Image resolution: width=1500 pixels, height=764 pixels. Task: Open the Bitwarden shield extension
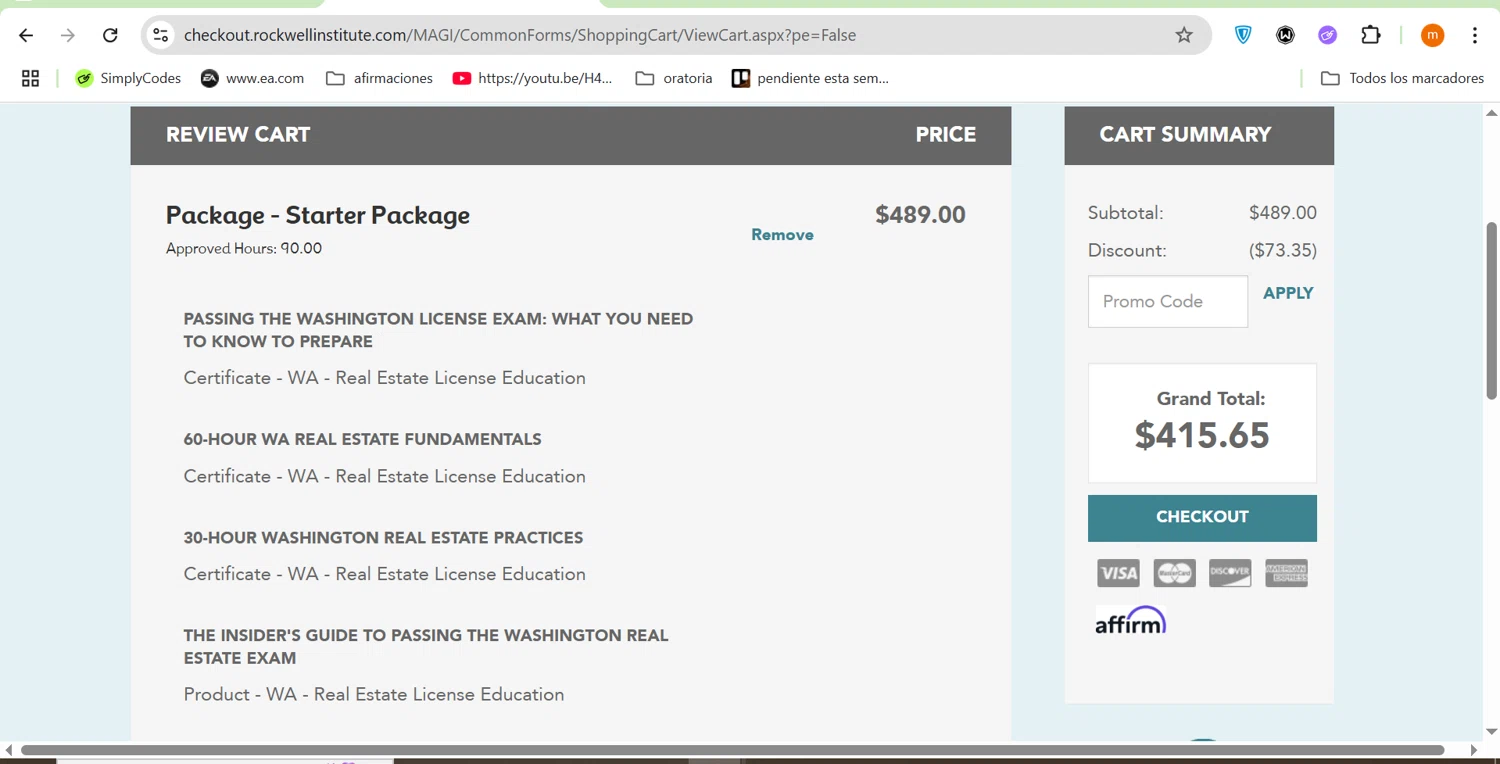[x=1243, y=35]
